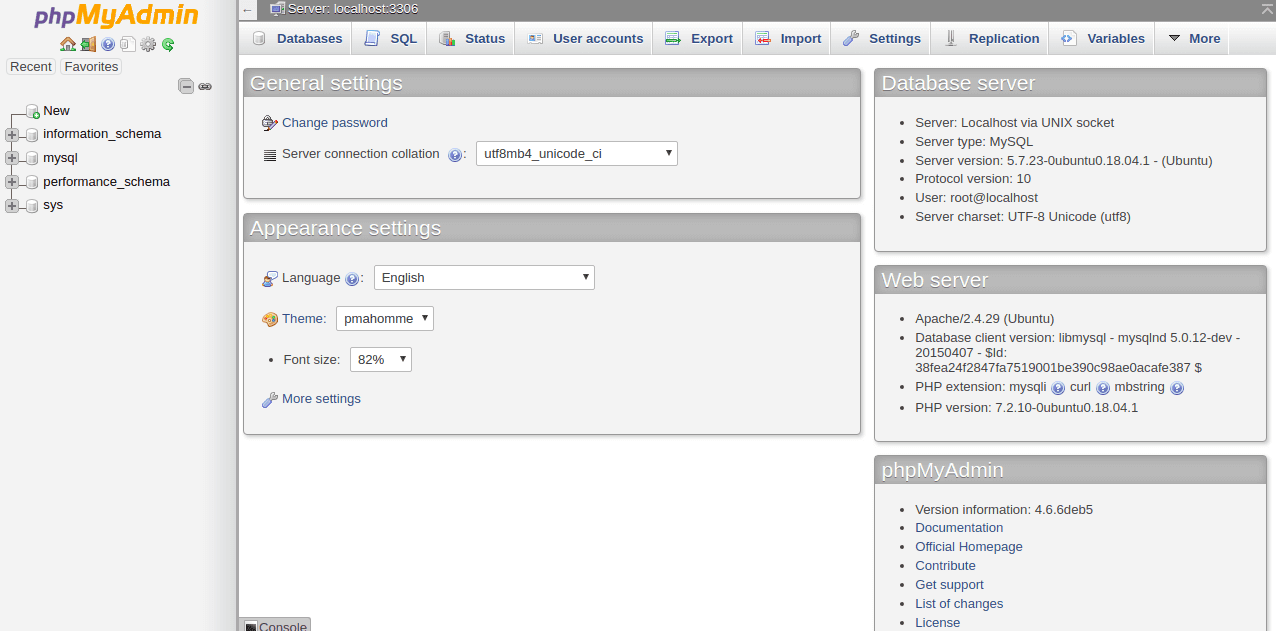Switch to the SQL tab

click(390, 39)
